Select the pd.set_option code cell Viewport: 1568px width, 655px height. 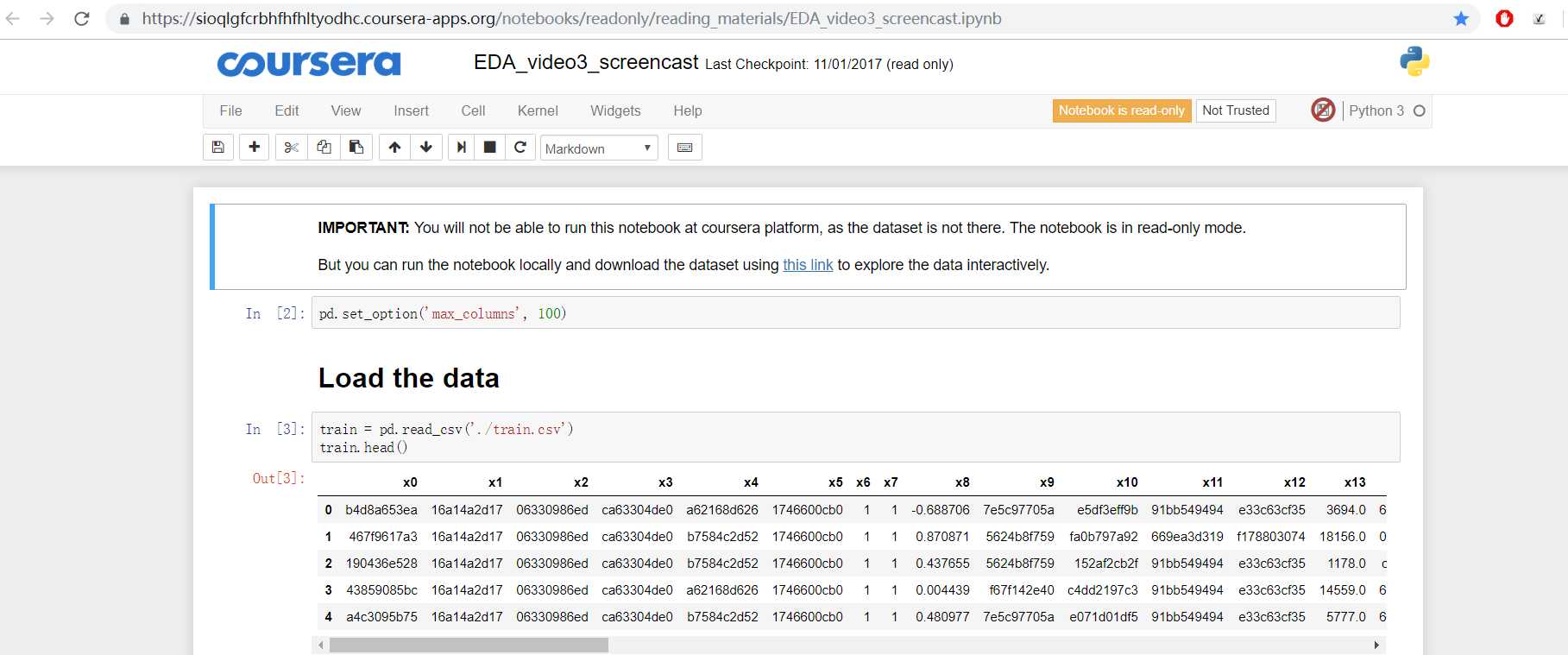(x=855, y=313)
